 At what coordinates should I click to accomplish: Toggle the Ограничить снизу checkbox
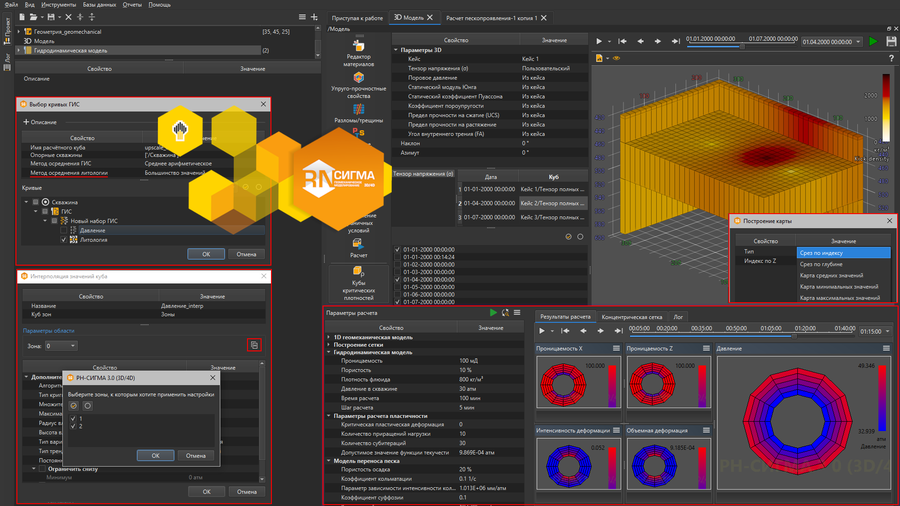click(x=42, y=469)
